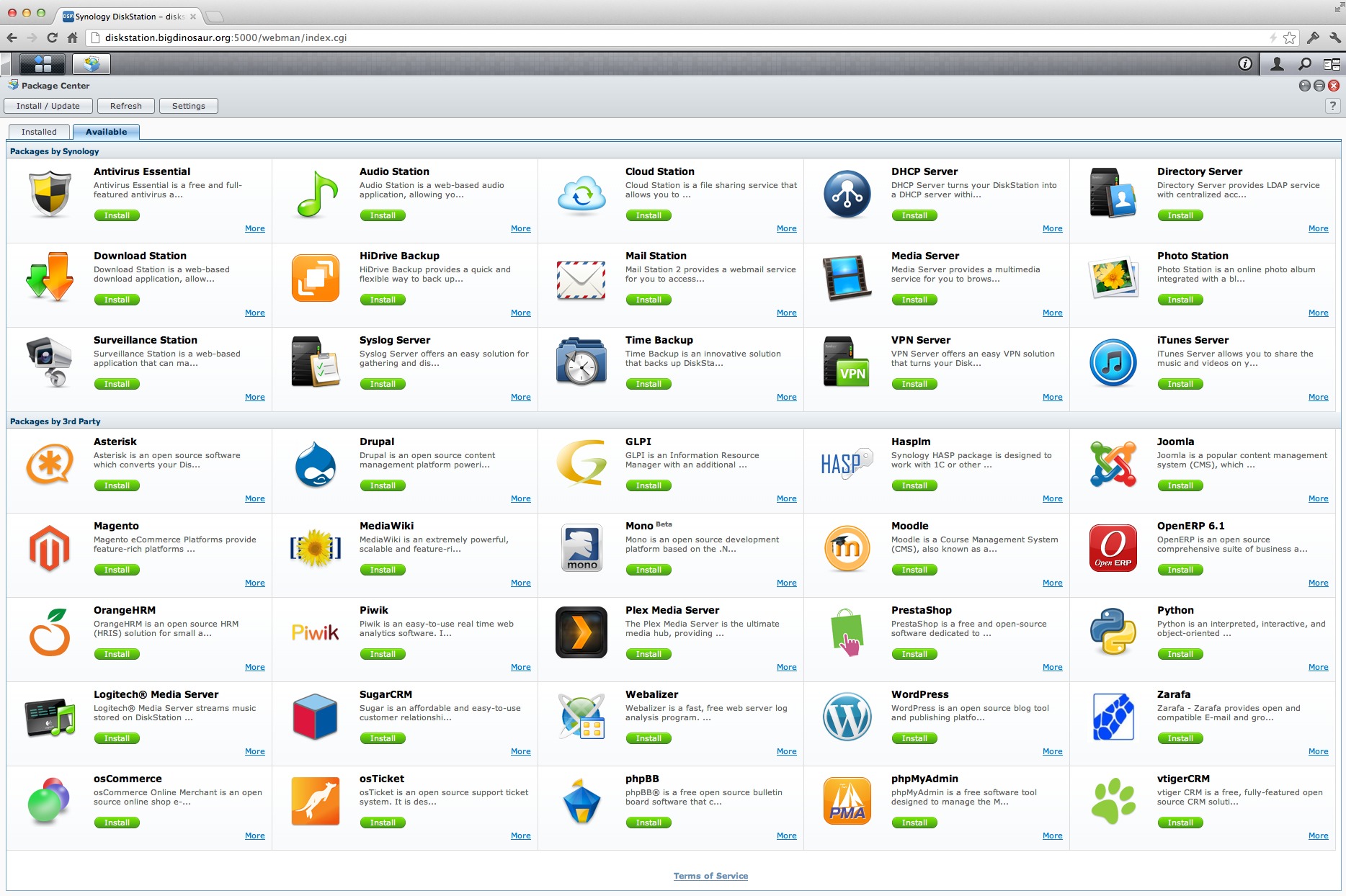Reload the page with browser refresh icon
The width and height of the screenshot is (1346, 896).
coord(52,37)
